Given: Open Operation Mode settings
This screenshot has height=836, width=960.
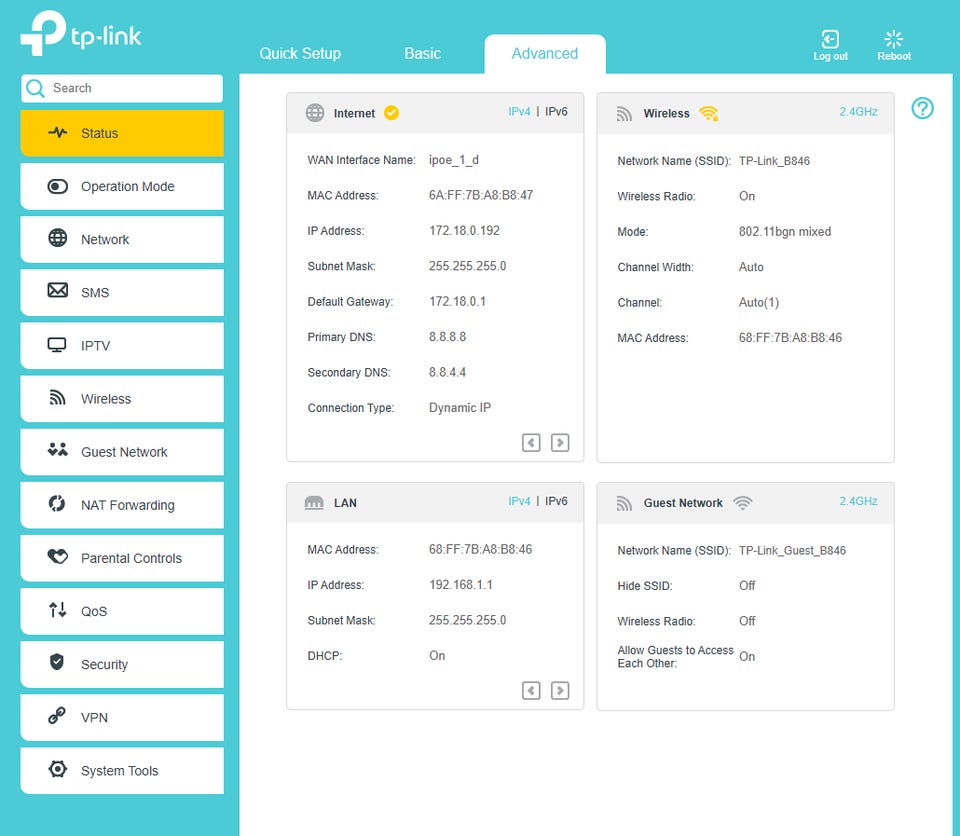Looking at the screenshot, I should click(122, 186).
